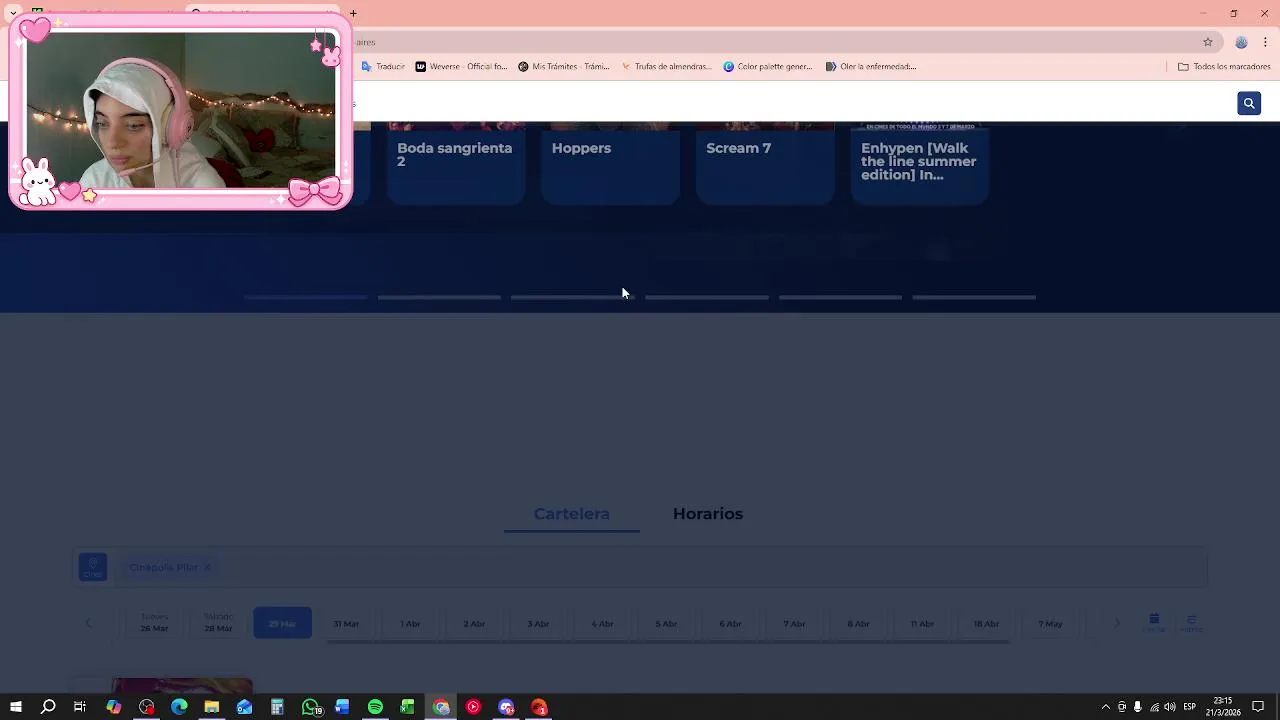Open YouTube Music from the taskbar
Screen dimensions: 1280x720
coord(473,707)
